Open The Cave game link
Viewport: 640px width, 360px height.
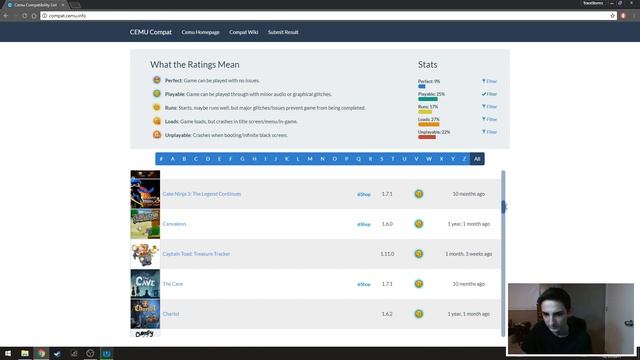coord(173,284)
